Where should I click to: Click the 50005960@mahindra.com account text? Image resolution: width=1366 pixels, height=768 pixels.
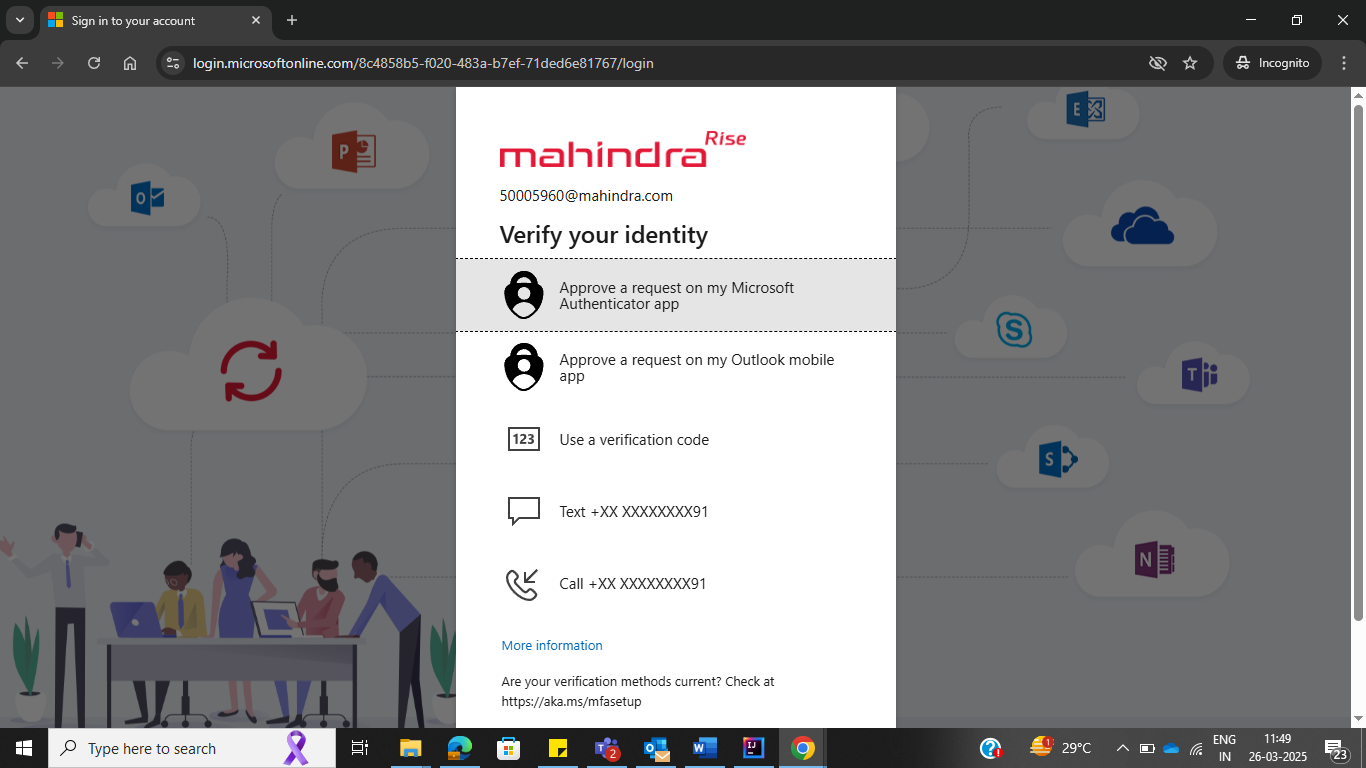[586, 196]
